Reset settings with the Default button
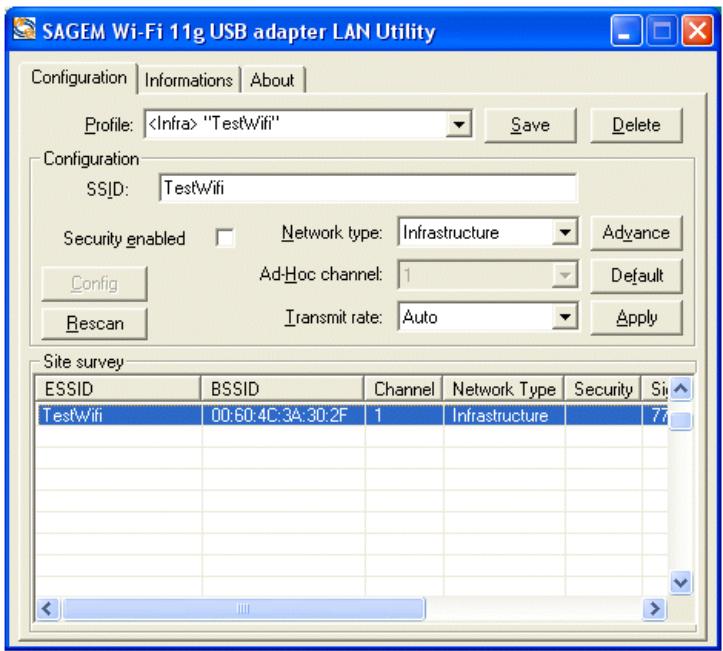This screenshot has width=723, height=651. [636, 275]
